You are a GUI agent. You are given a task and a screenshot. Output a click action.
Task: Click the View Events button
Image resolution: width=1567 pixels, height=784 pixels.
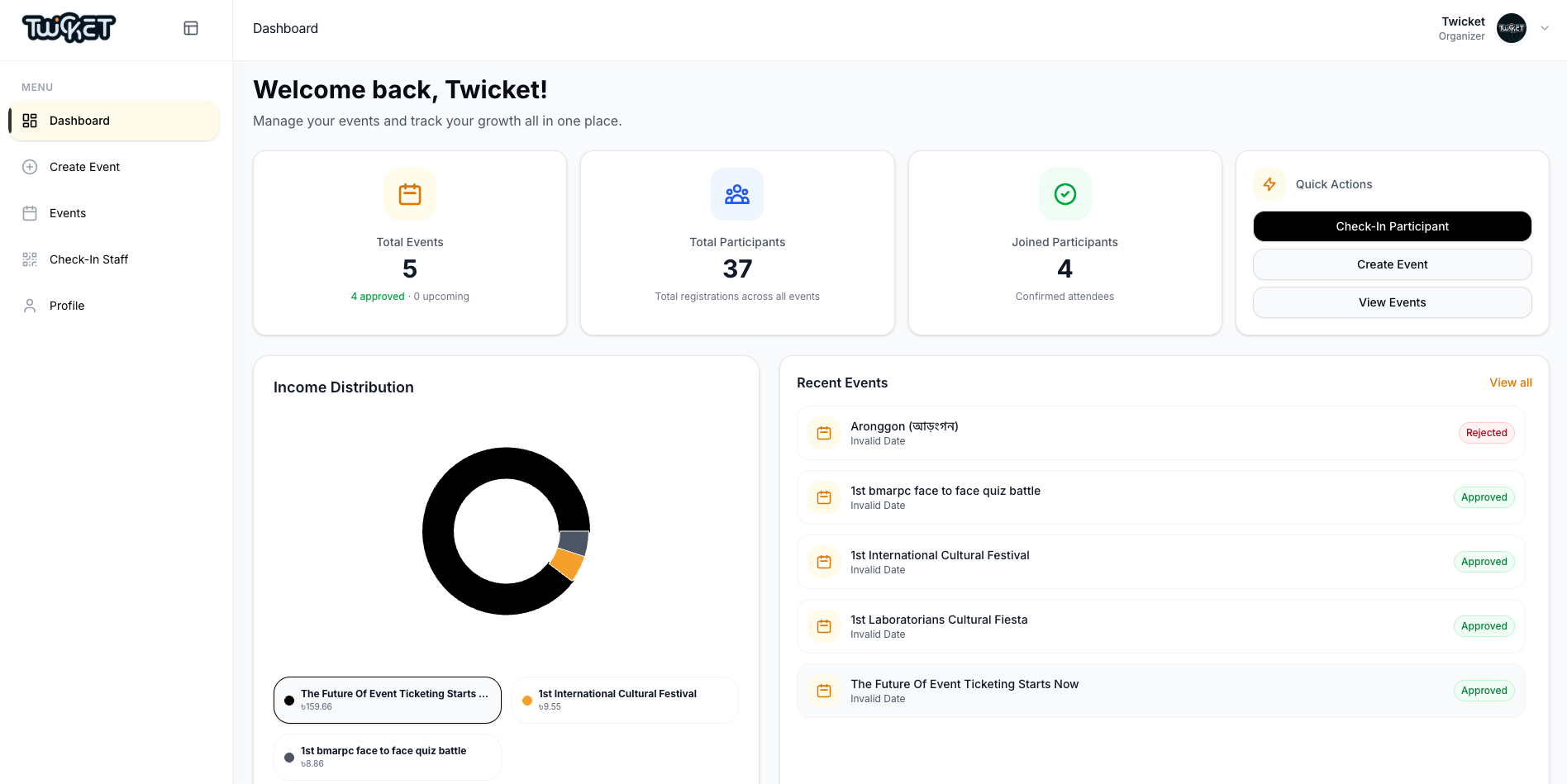[1392, 302]
